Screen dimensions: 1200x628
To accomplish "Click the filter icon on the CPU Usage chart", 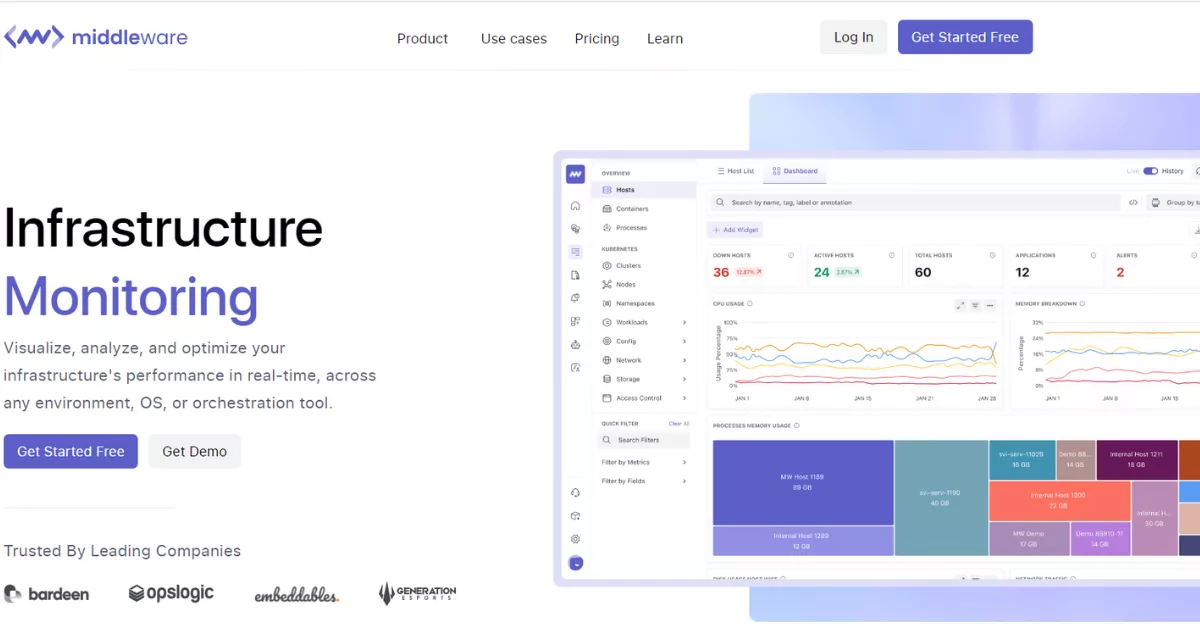I will point(975,305).
